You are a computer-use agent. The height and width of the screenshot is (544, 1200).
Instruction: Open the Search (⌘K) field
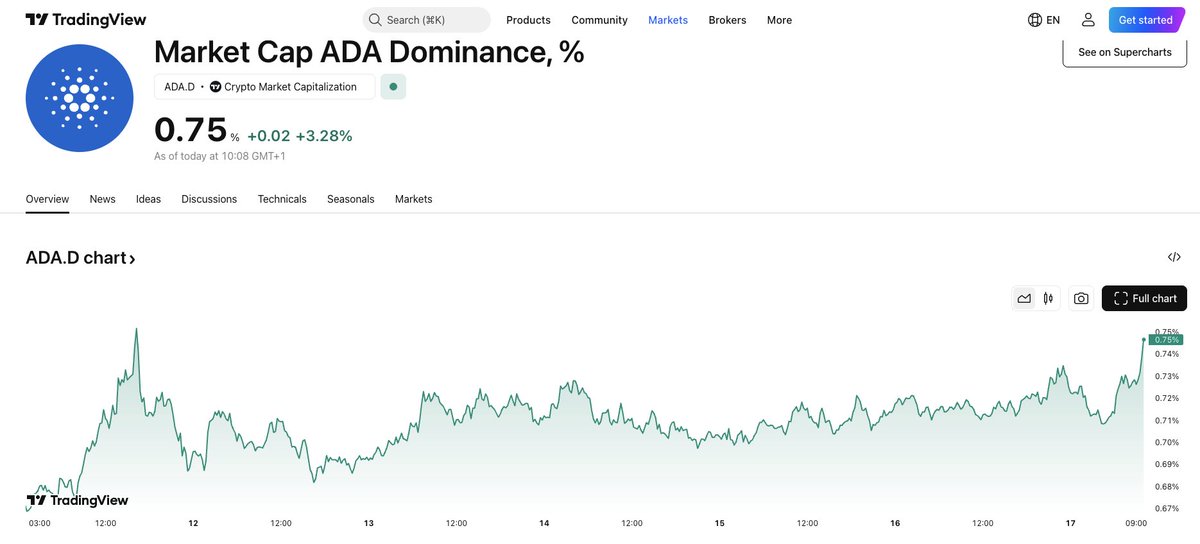pos(427,20)
